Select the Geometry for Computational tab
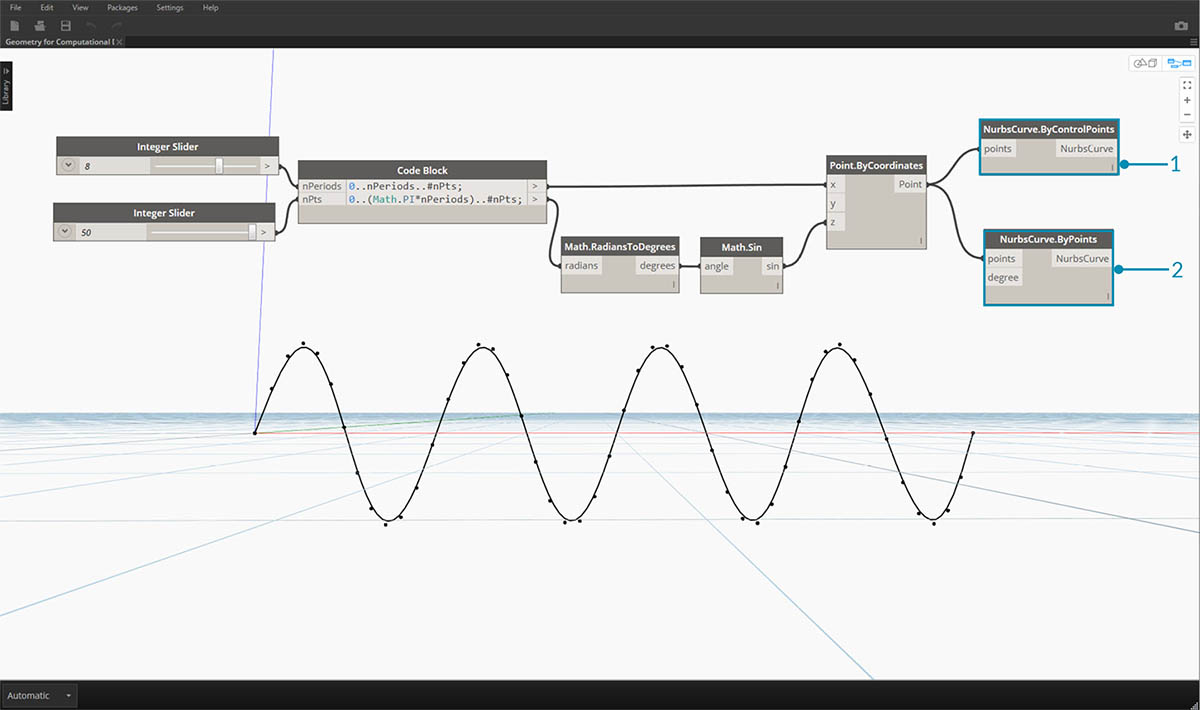 tap(60, 41)
